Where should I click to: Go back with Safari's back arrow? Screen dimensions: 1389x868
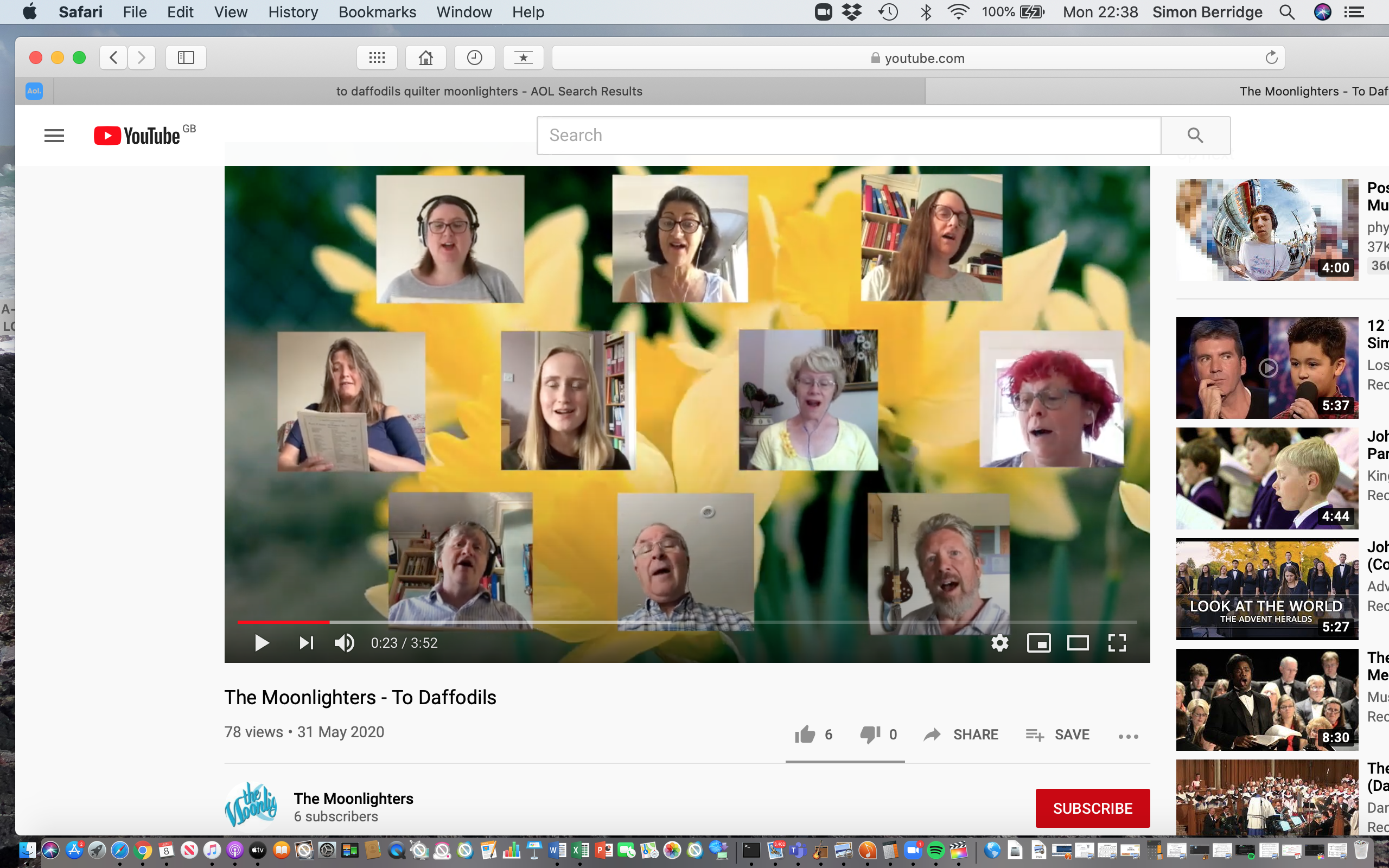pyautogui.click(x=113, y=58)
